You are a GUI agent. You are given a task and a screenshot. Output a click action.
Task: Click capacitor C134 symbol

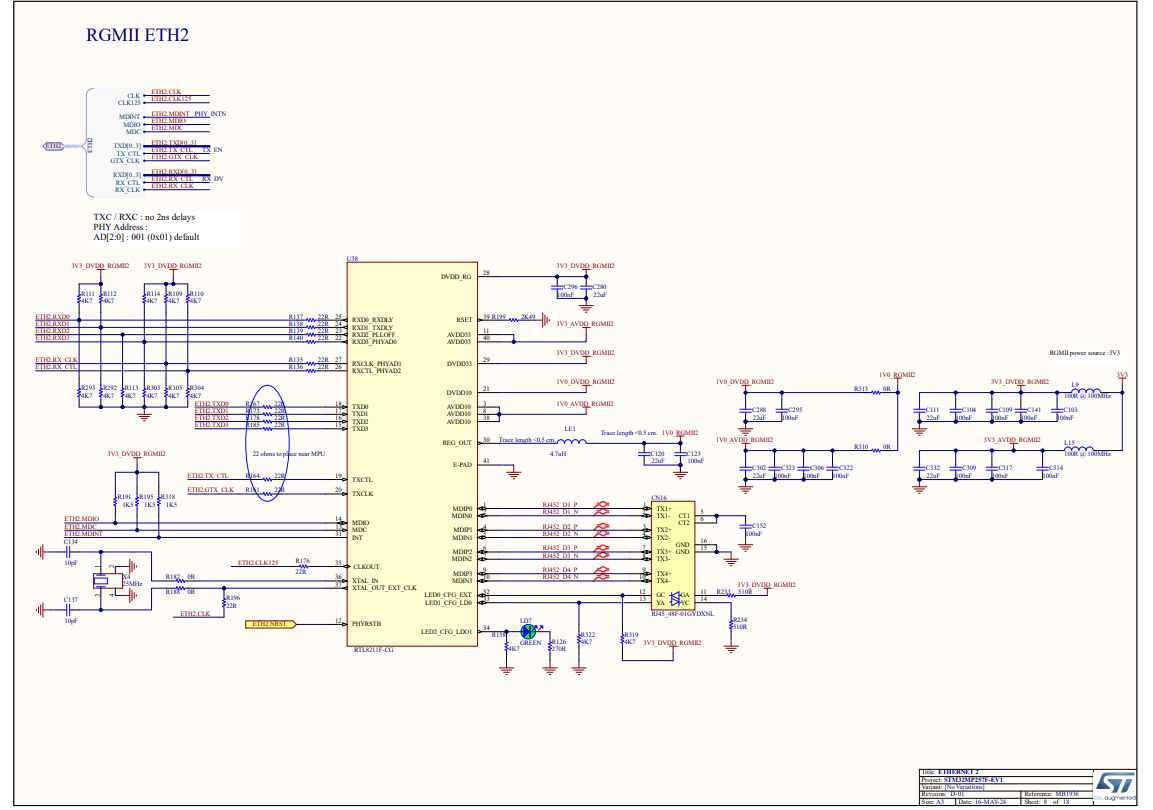pyautogui.click(x=69, y=551)
